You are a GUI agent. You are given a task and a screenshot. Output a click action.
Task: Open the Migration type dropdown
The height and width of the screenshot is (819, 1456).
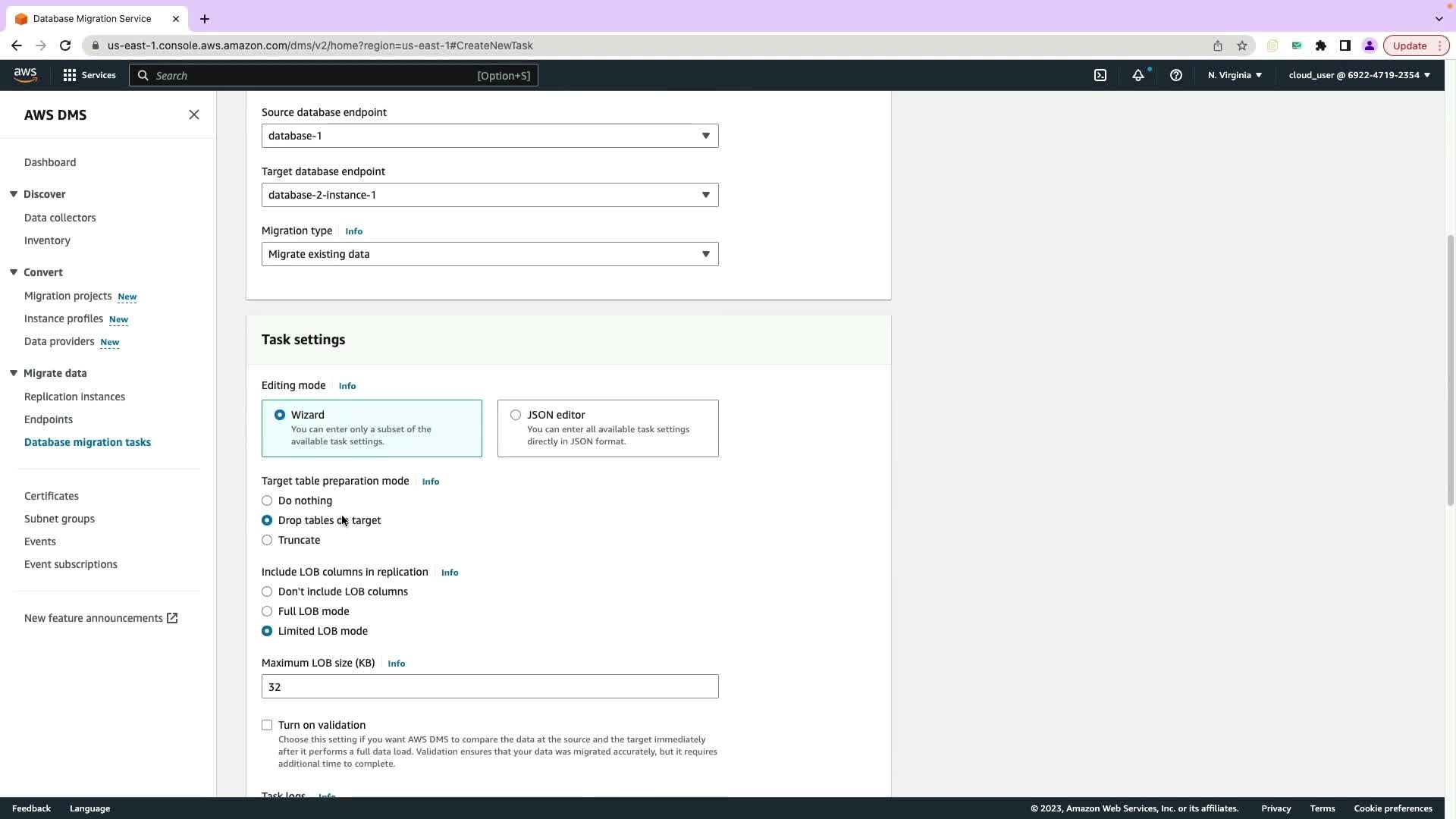coord(489,254)
